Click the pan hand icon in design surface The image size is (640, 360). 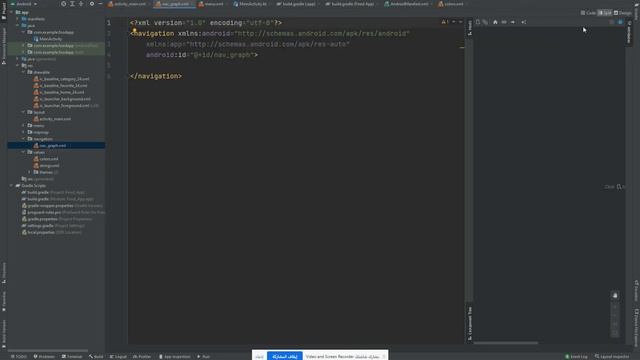click(x=615, y=295)
